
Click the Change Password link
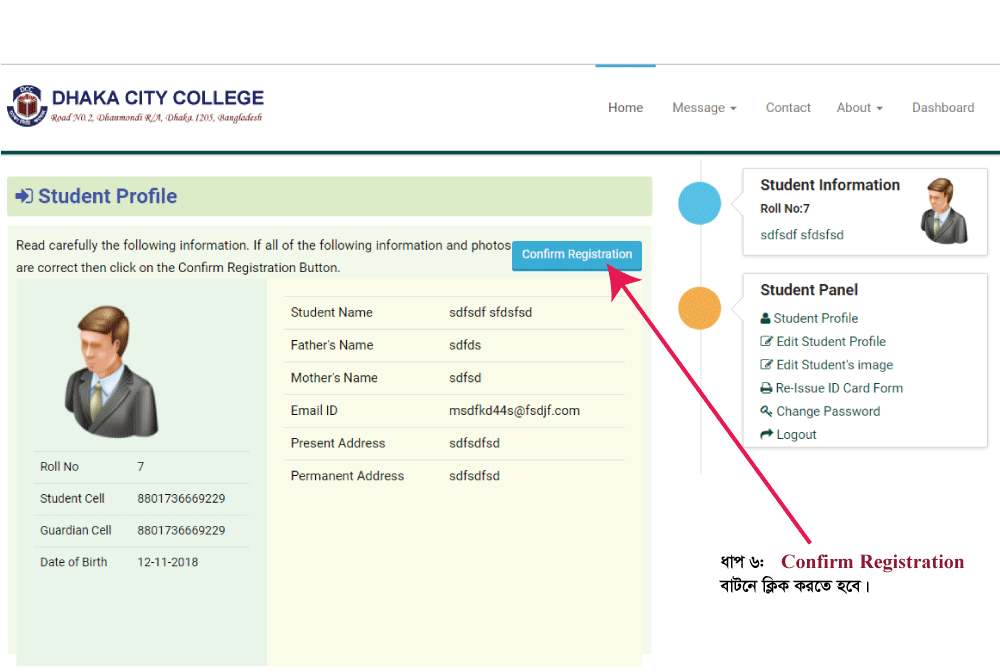[828, 411]
